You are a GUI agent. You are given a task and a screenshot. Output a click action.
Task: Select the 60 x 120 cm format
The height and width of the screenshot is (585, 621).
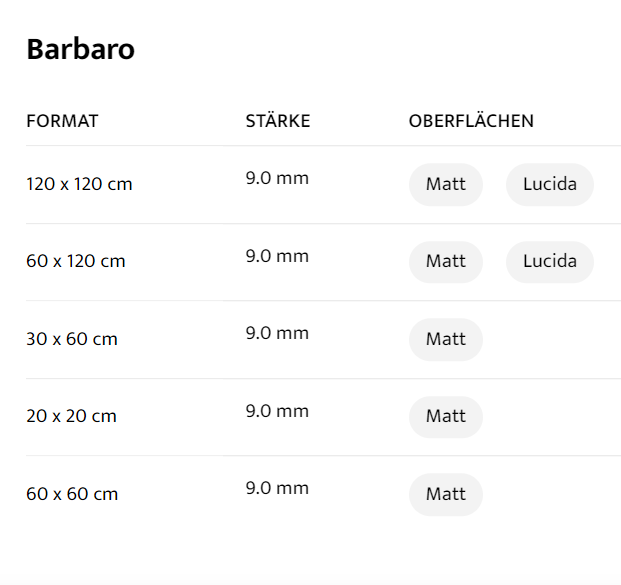tap(76, 262)
